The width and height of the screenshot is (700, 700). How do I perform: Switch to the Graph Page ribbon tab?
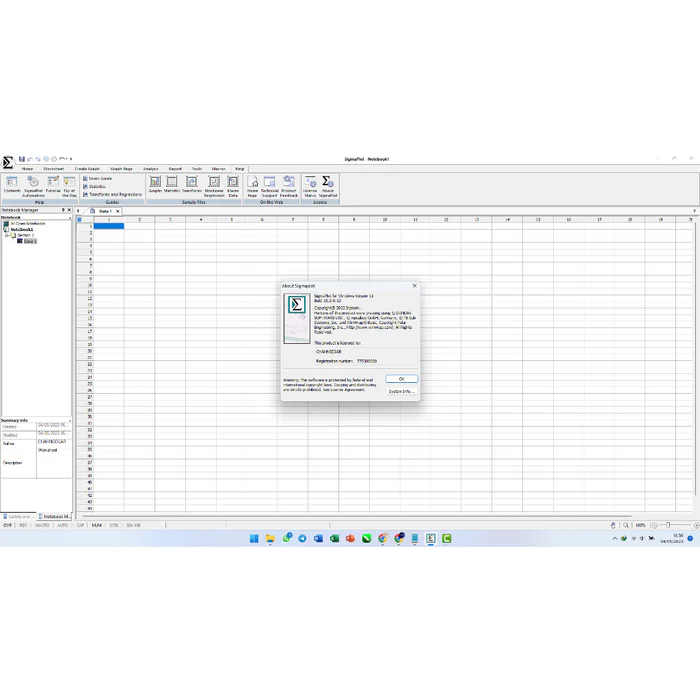pos(121,169)
